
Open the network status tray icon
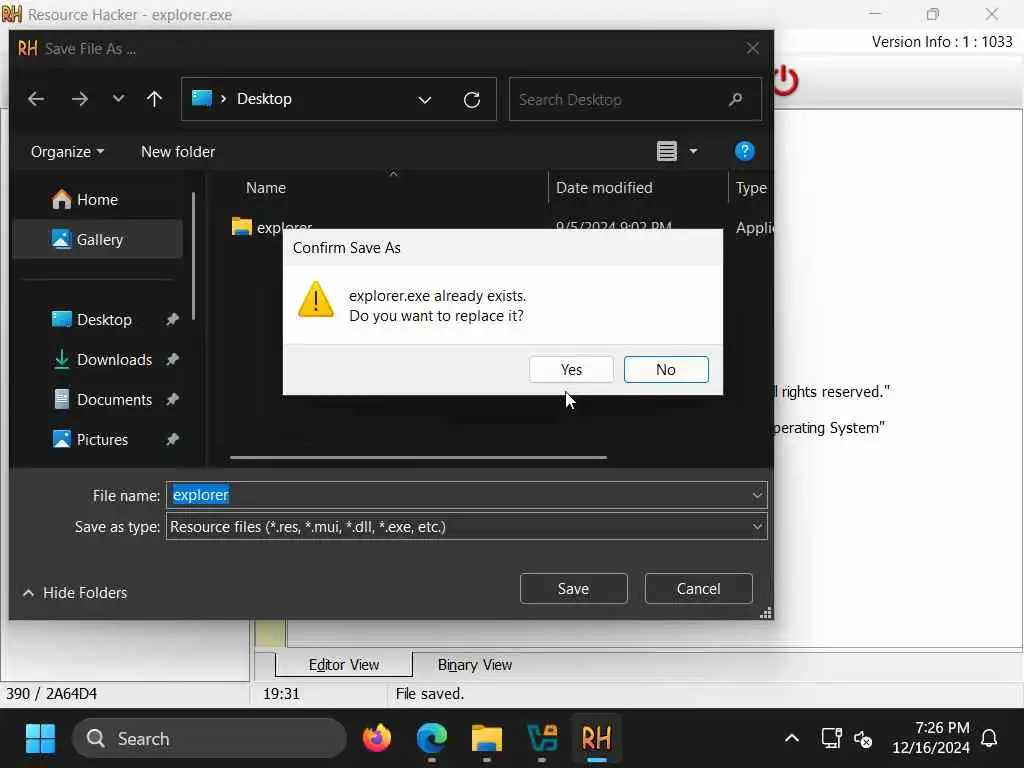831,739
